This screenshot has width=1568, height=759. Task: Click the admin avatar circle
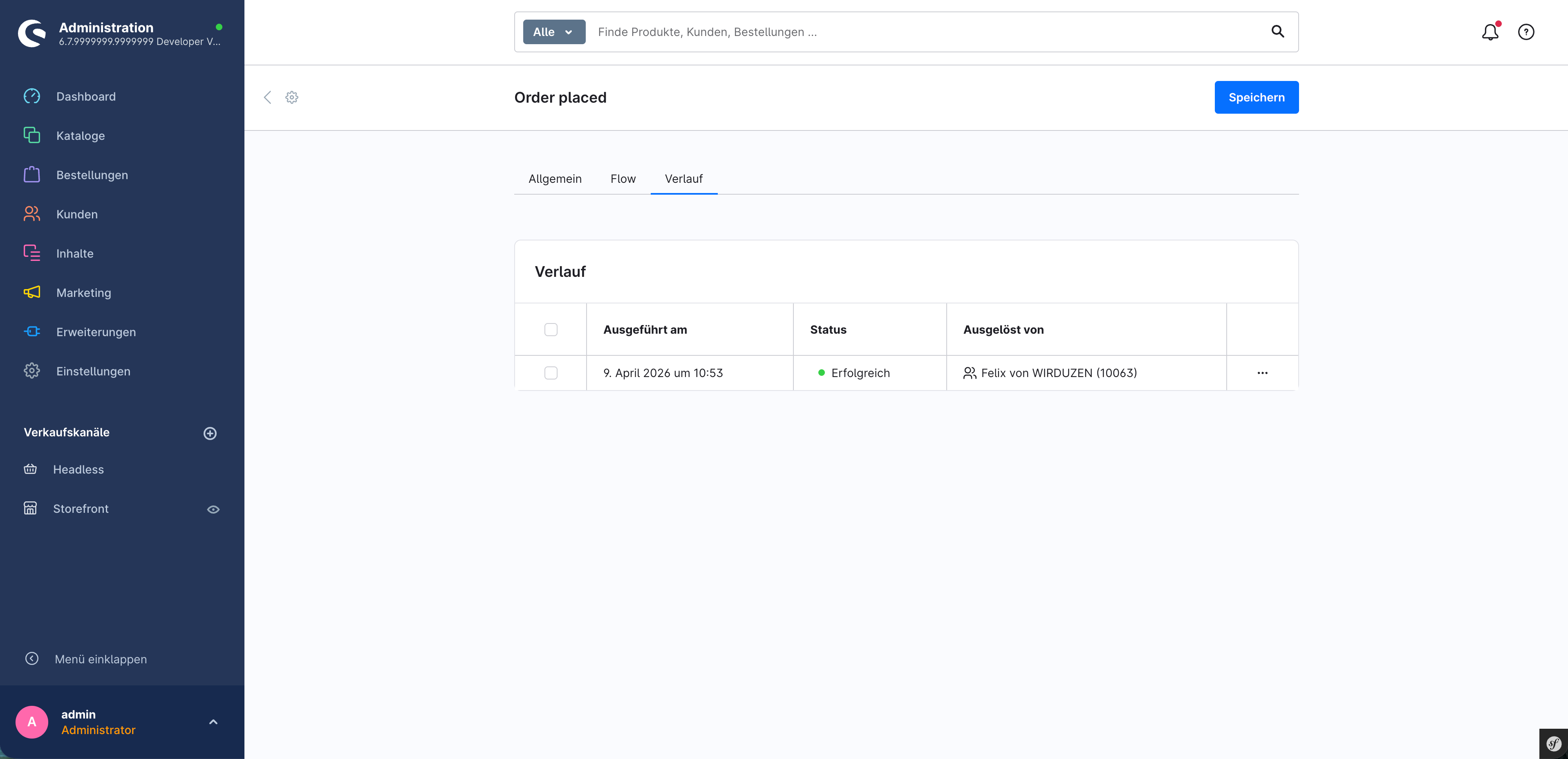pyautogui.click(x=31, y=722)
